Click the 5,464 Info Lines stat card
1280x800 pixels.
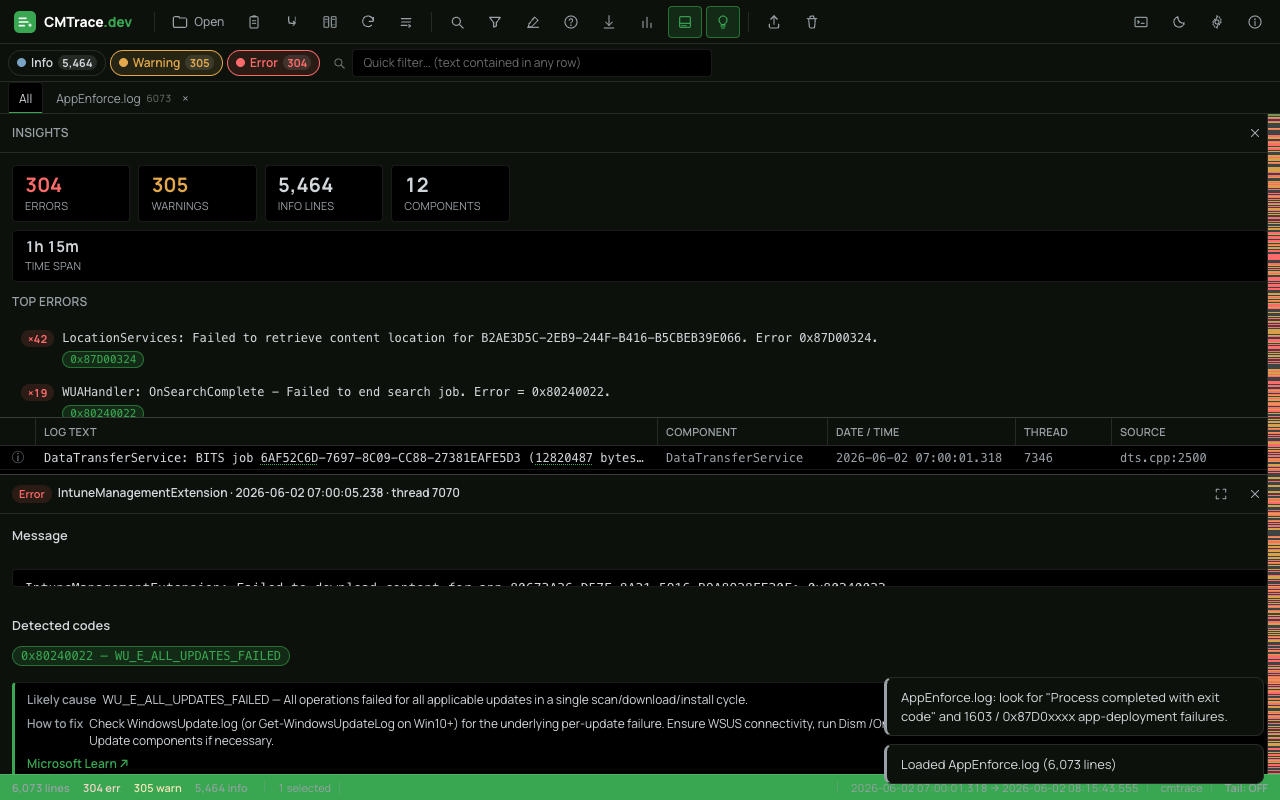324,193
